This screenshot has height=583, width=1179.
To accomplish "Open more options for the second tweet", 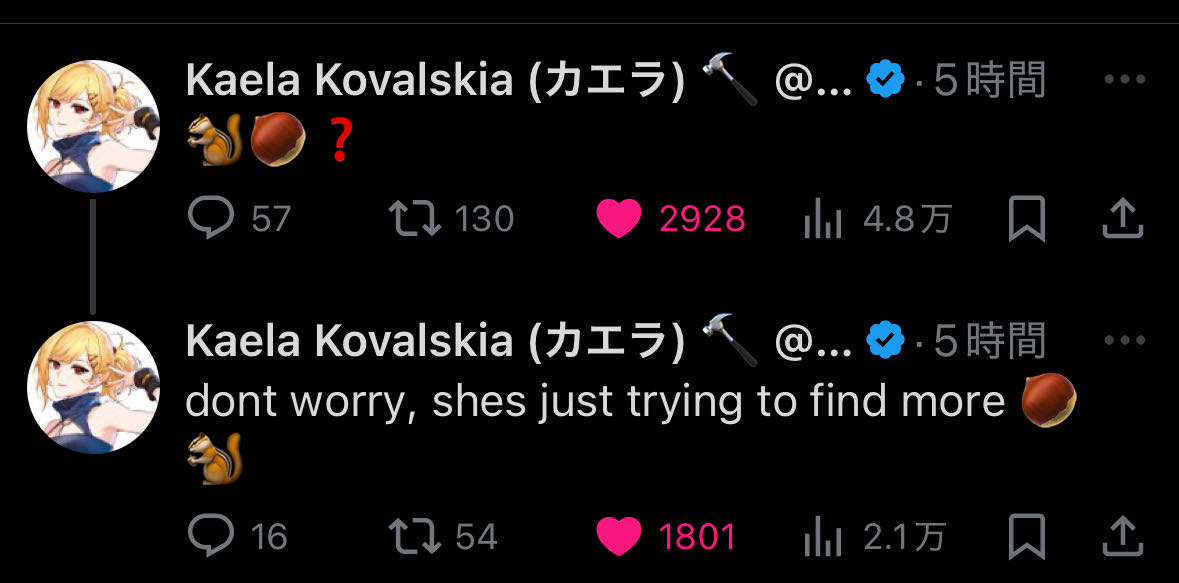I will click(x=1123, y=341).
